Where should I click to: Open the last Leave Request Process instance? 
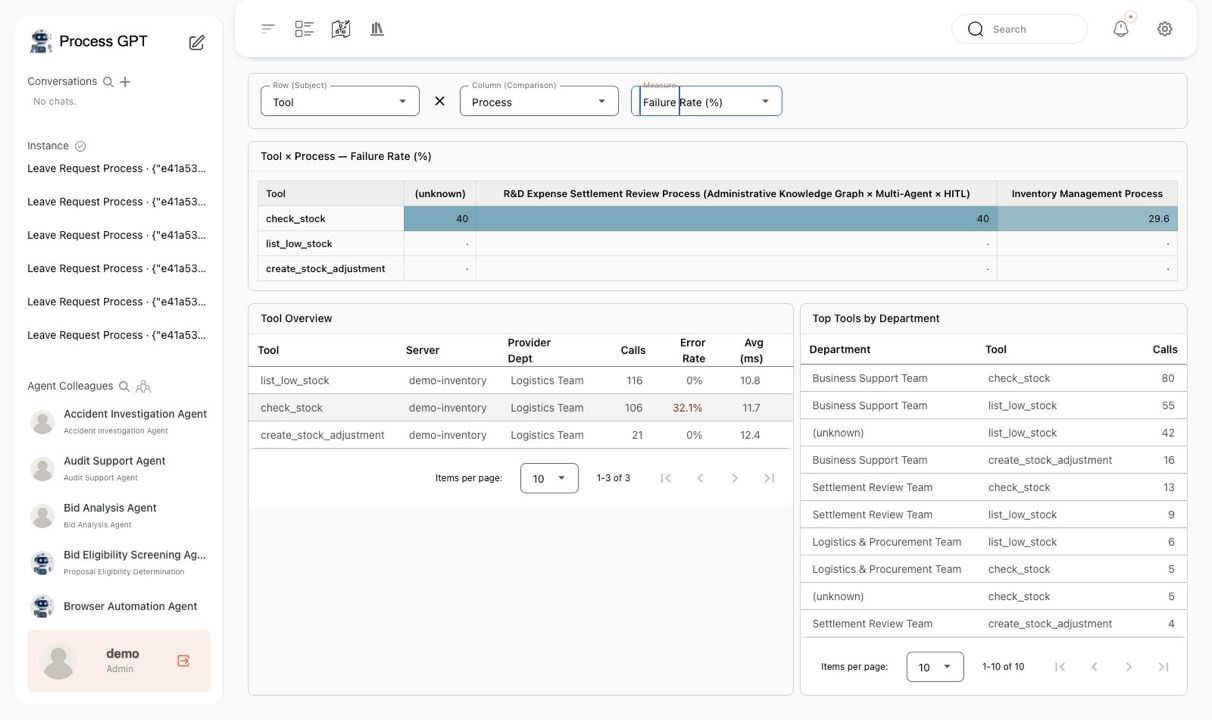(117, 335)
